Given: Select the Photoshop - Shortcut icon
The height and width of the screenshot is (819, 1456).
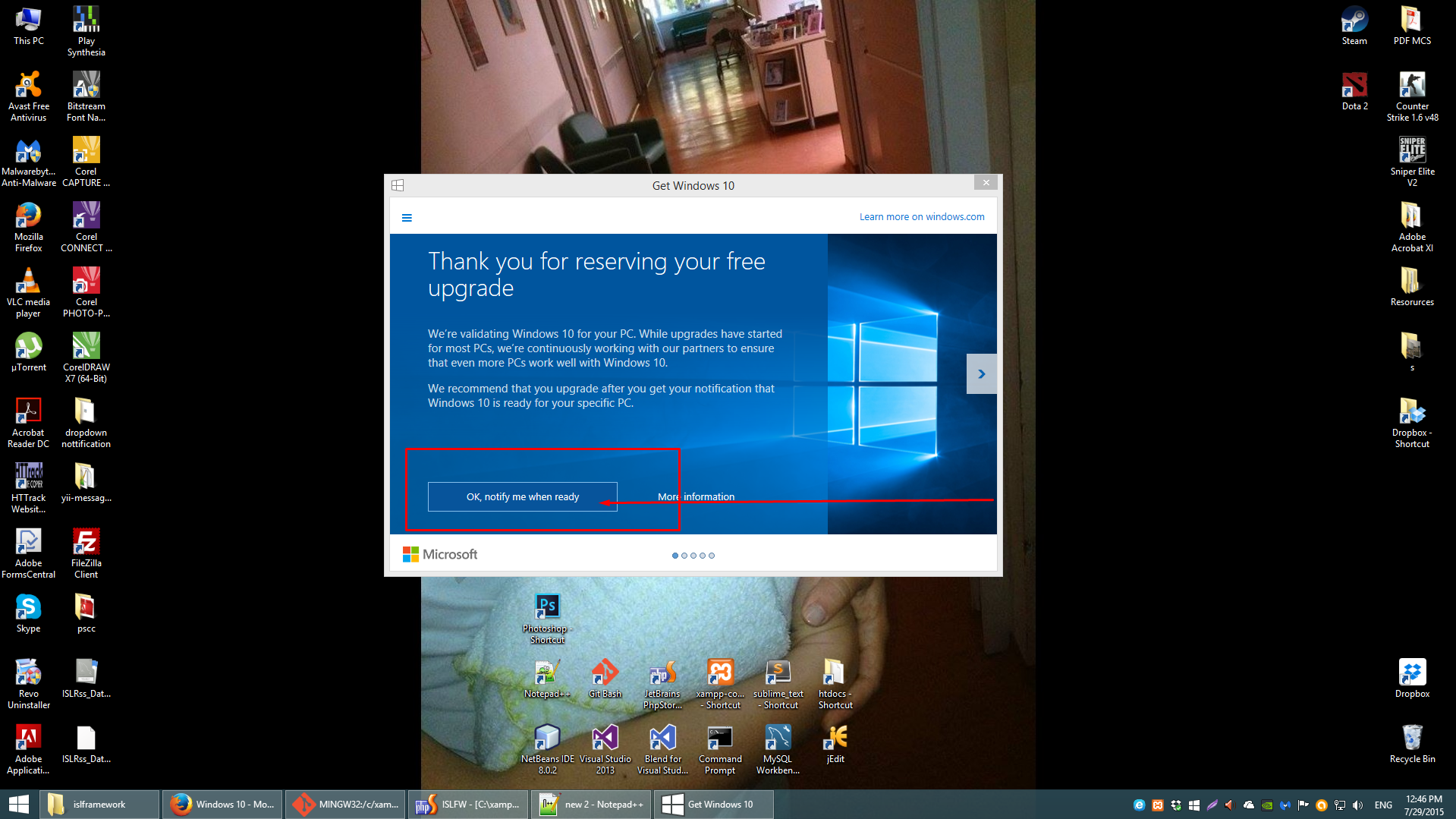Looking at the screenshot, I should point(547,619).
